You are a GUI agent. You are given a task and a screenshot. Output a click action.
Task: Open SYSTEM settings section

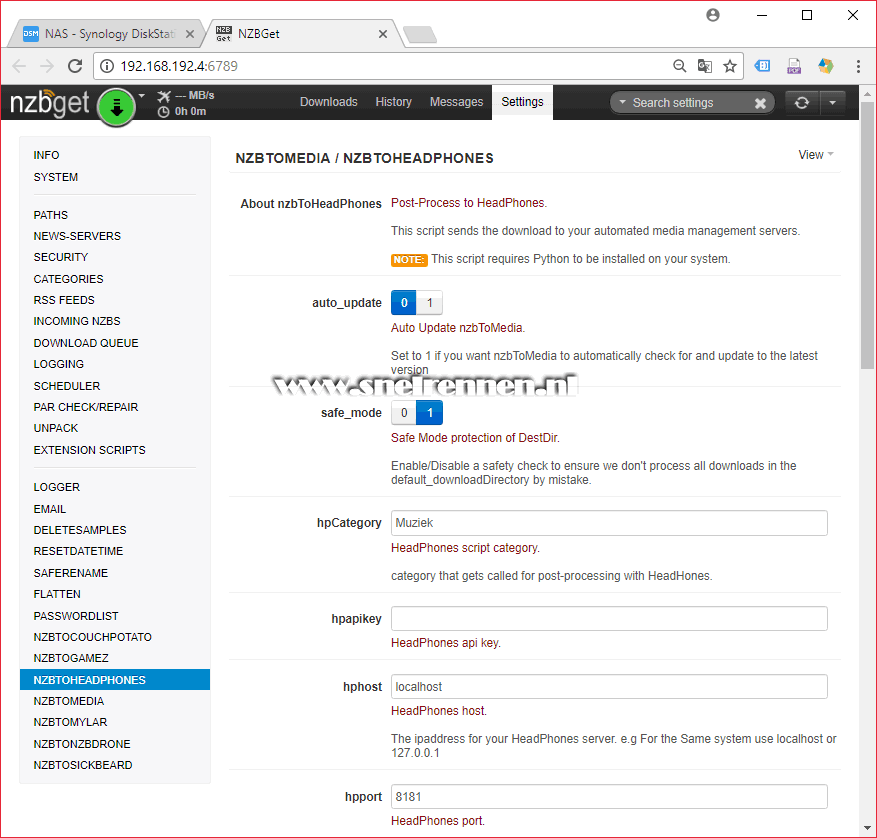(55, 177)
